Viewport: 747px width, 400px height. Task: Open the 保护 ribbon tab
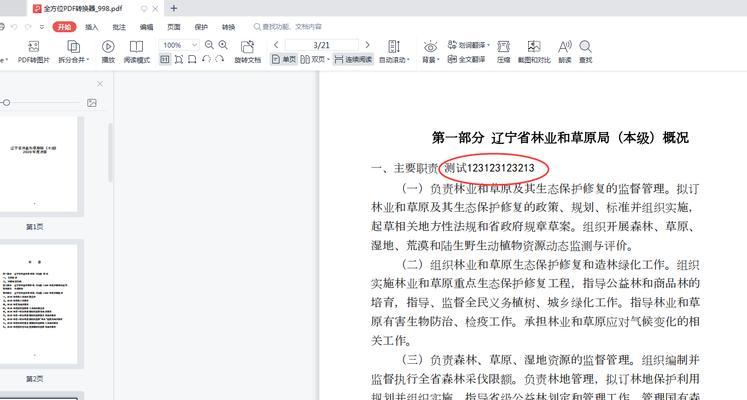[201, 27]
